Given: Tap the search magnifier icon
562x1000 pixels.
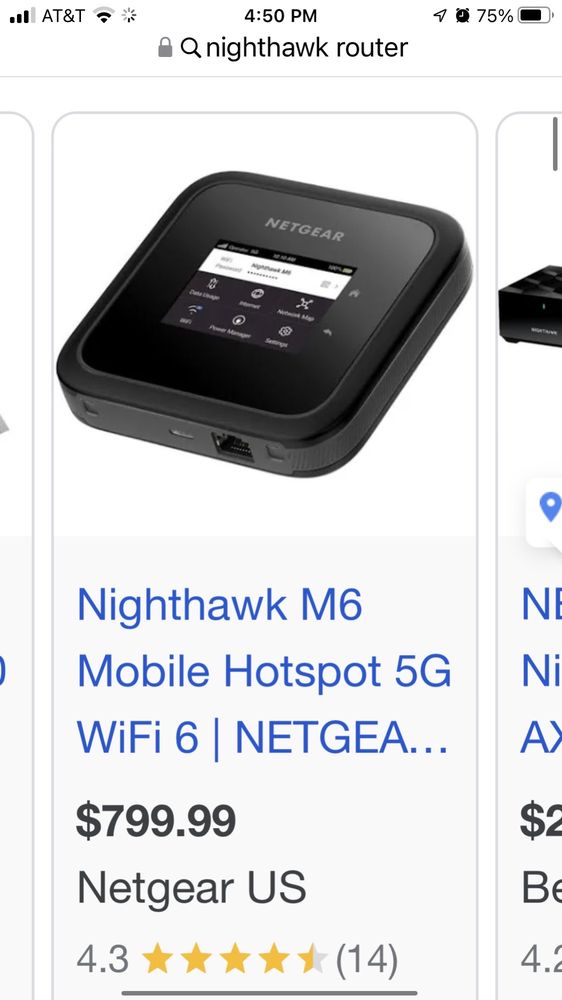Looking at the screenshot, I should coord(190,47).
